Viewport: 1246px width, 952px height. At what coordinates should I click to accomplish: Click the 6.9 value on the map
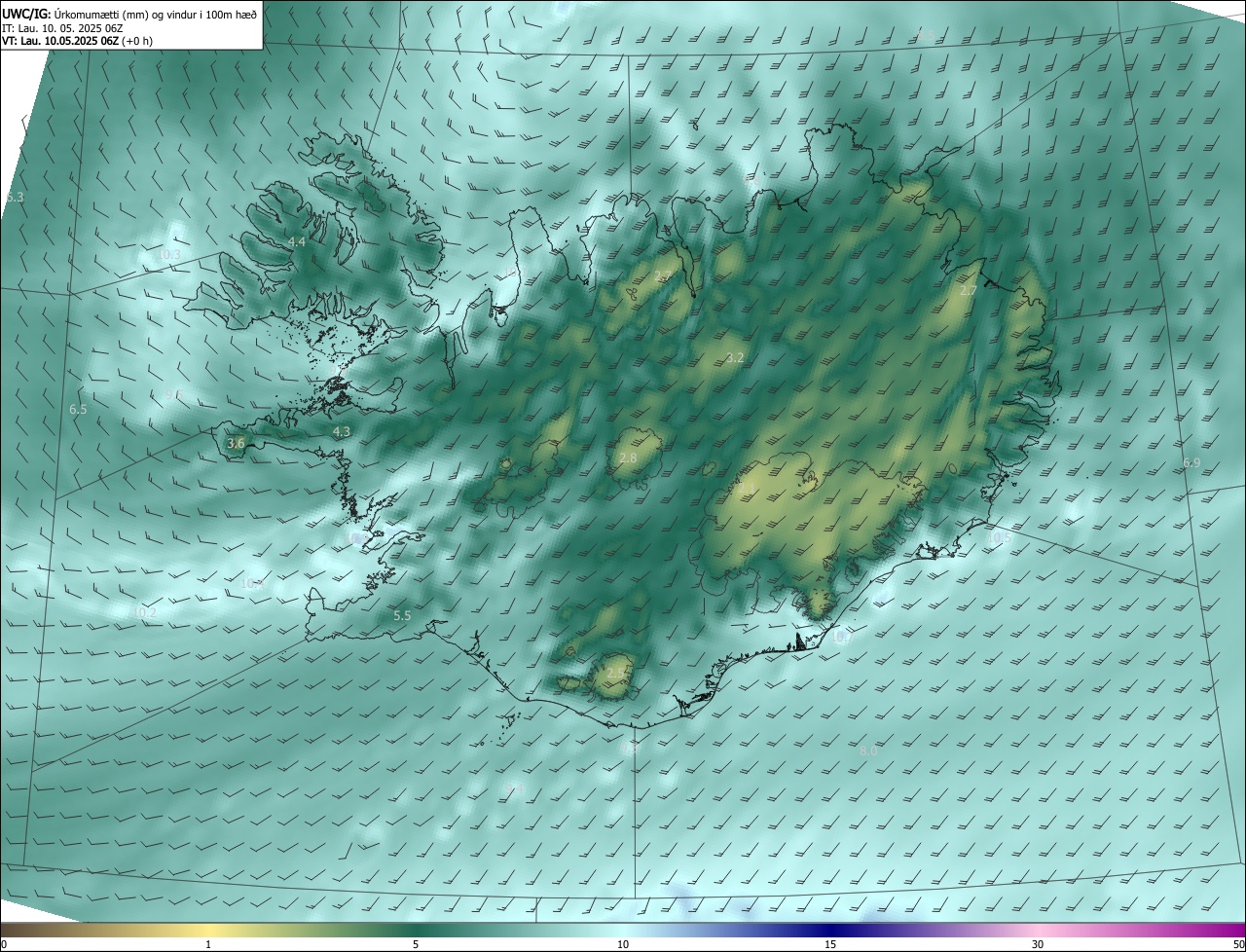coord(1191,463)
